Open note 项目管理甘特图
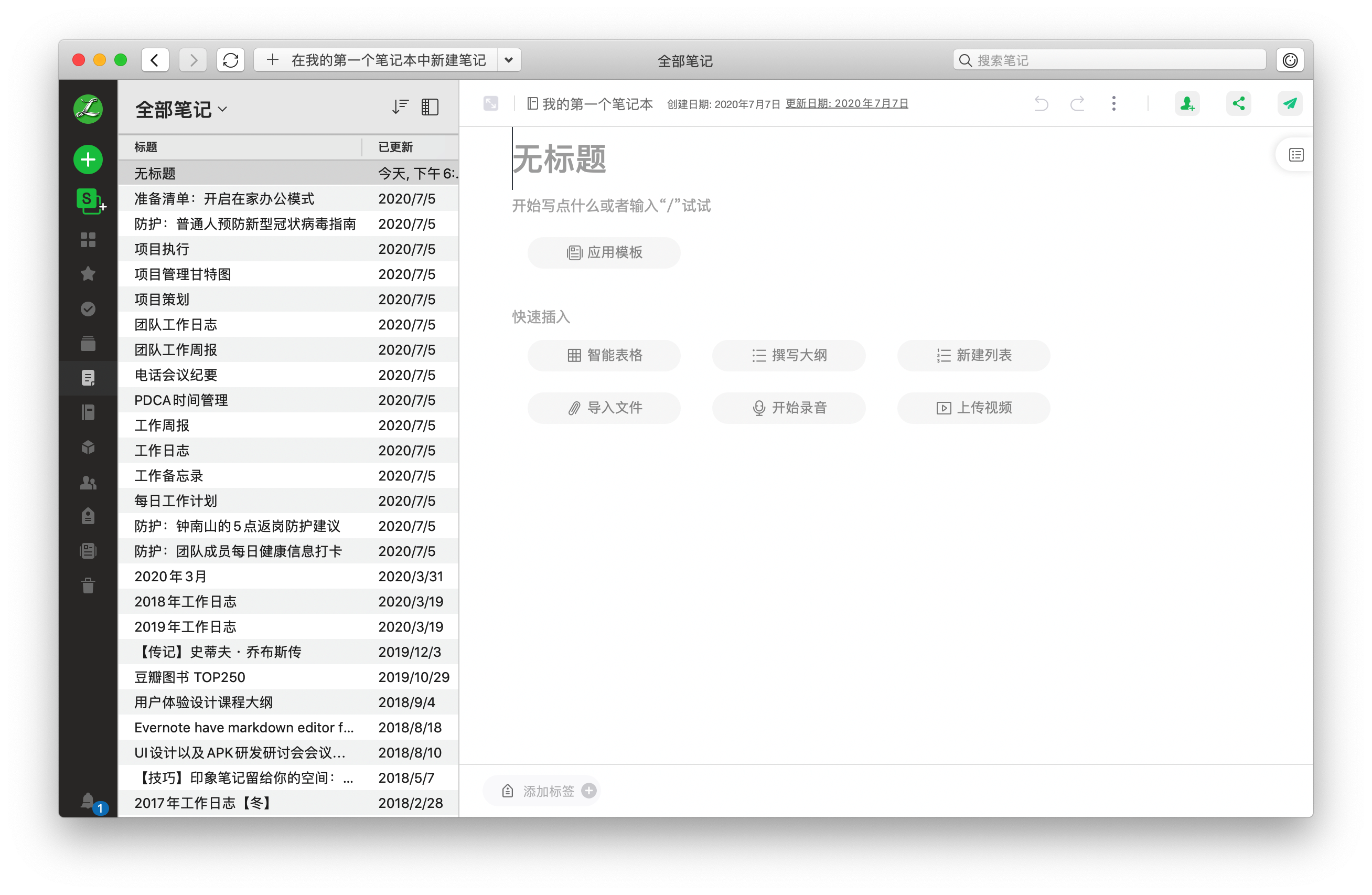 tap(288, 274)
